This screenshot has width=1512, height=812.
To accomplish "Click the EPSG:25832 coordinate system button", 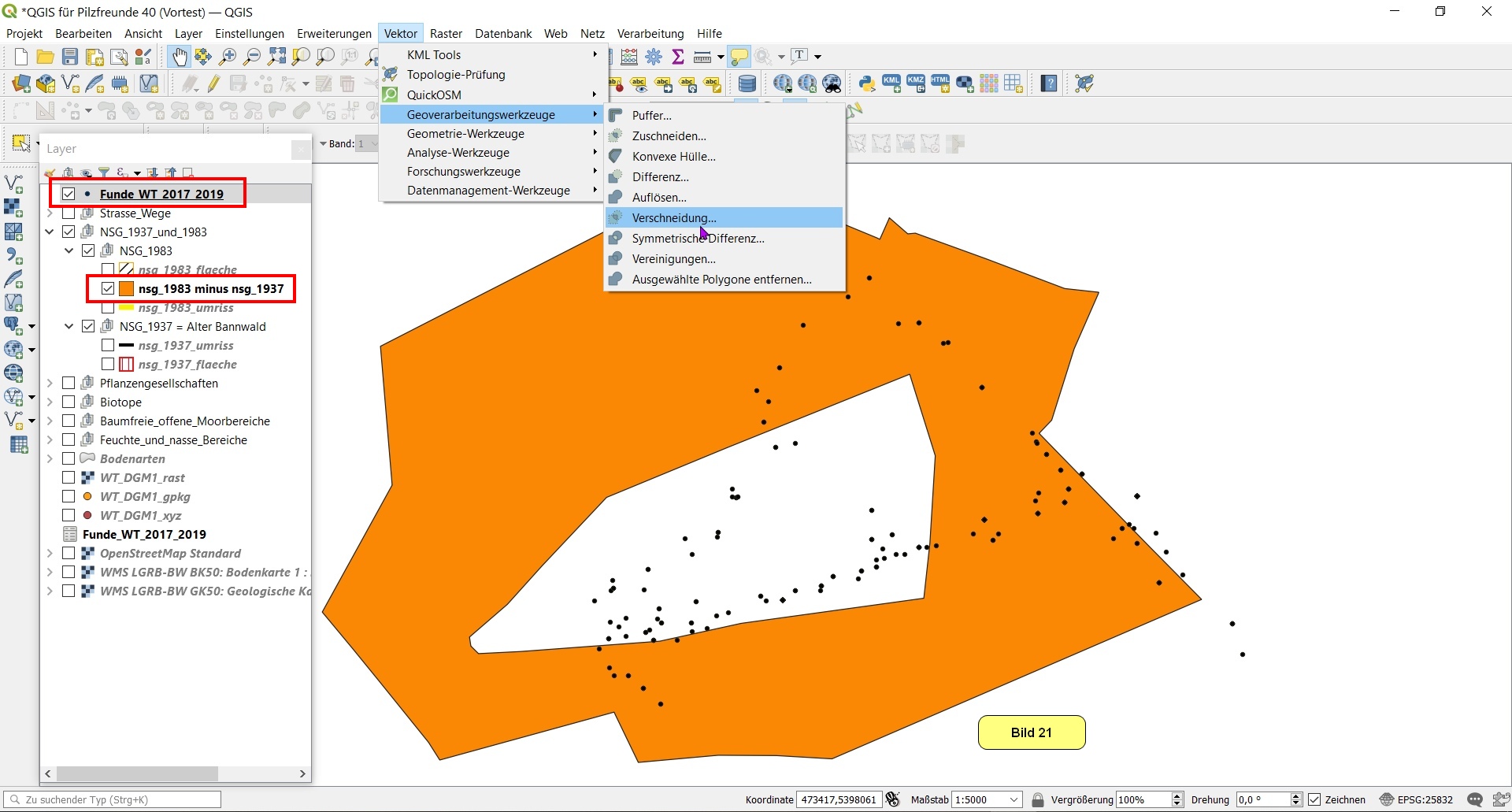I will pyautogui.click(x=1416, y=799).
